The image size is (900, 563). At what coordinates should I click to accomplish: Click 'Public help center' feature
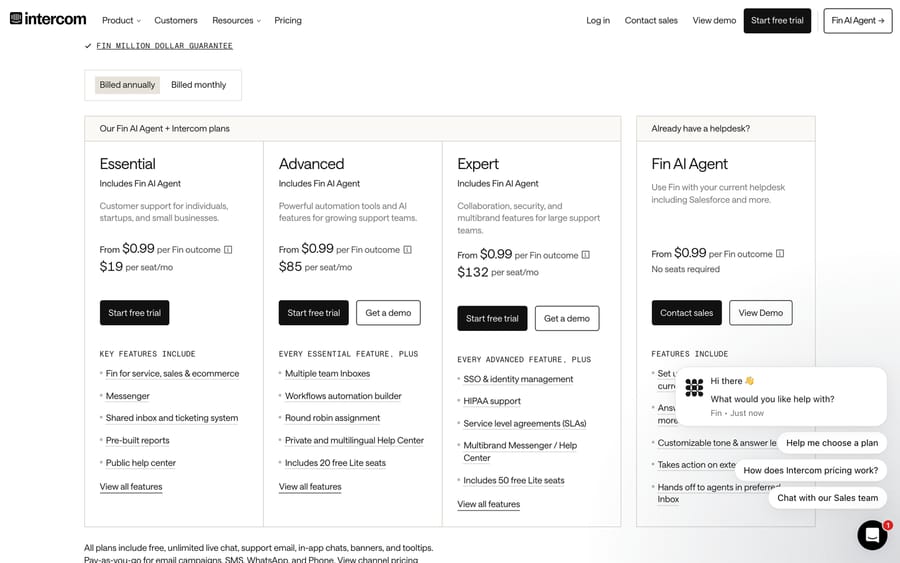click(141, 463)
